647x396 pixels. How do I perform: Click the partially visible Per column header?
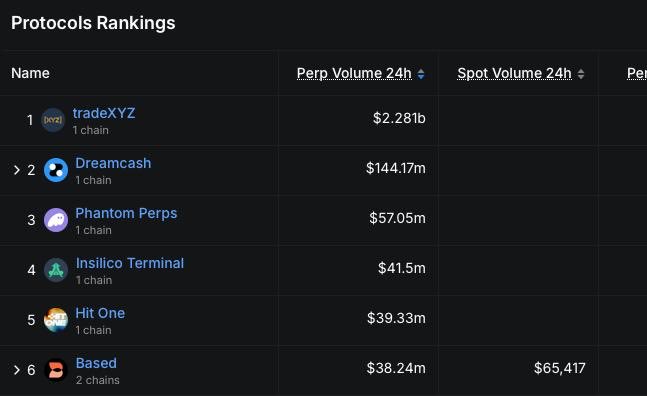click(x=637, y=73)
